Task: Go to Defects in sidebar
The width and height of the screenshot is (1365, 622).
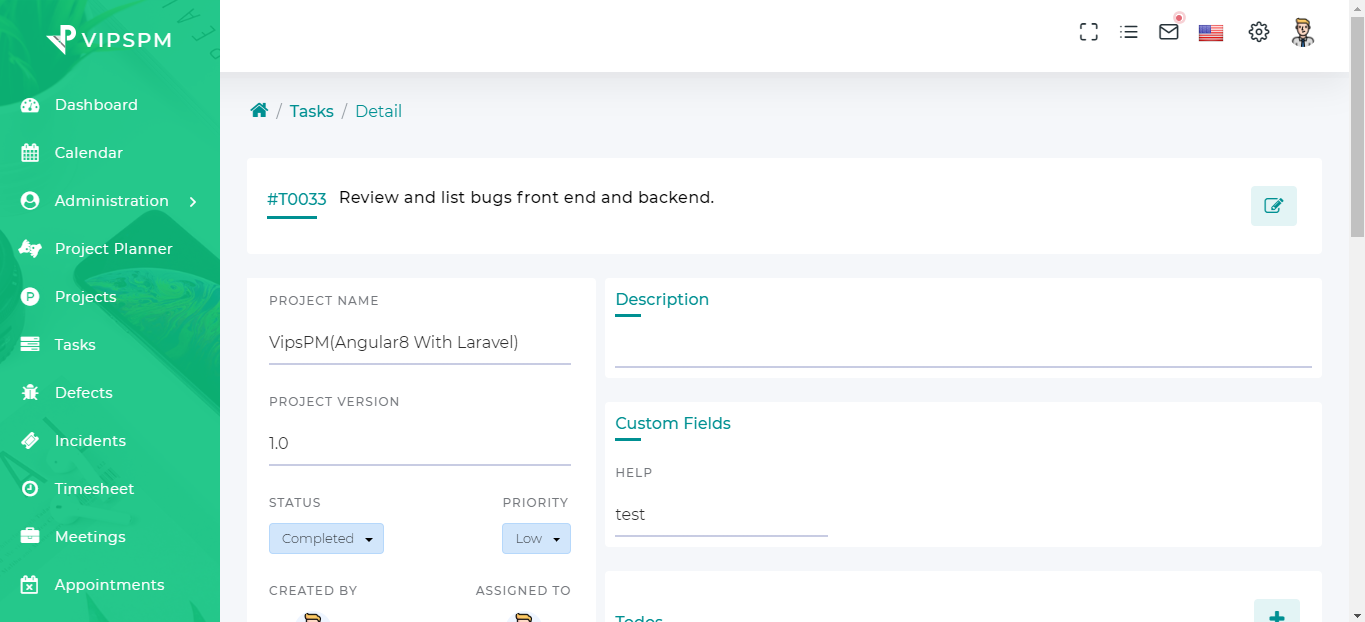Action: (83, 393)
